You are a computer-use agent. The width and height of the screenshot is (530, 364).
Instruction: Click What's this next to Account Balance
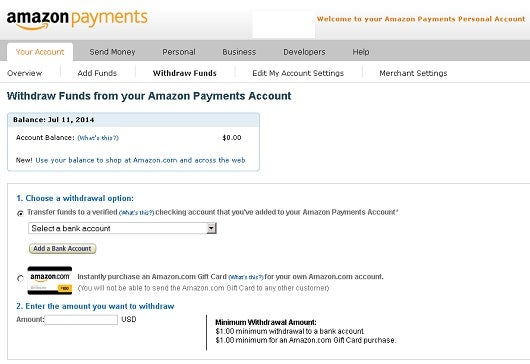click(x=98, y=138)
